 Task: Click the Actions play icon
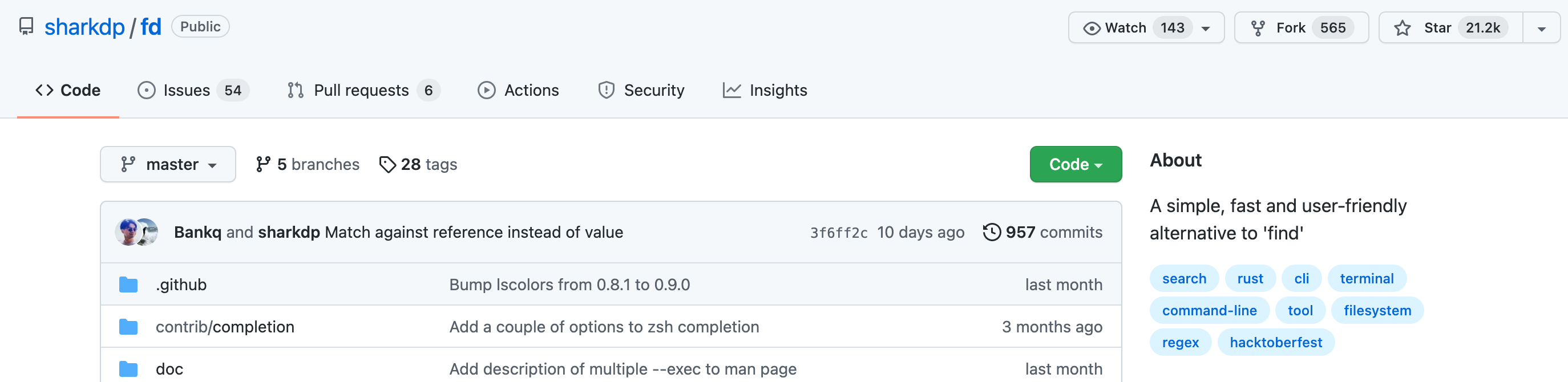(486, 90)
